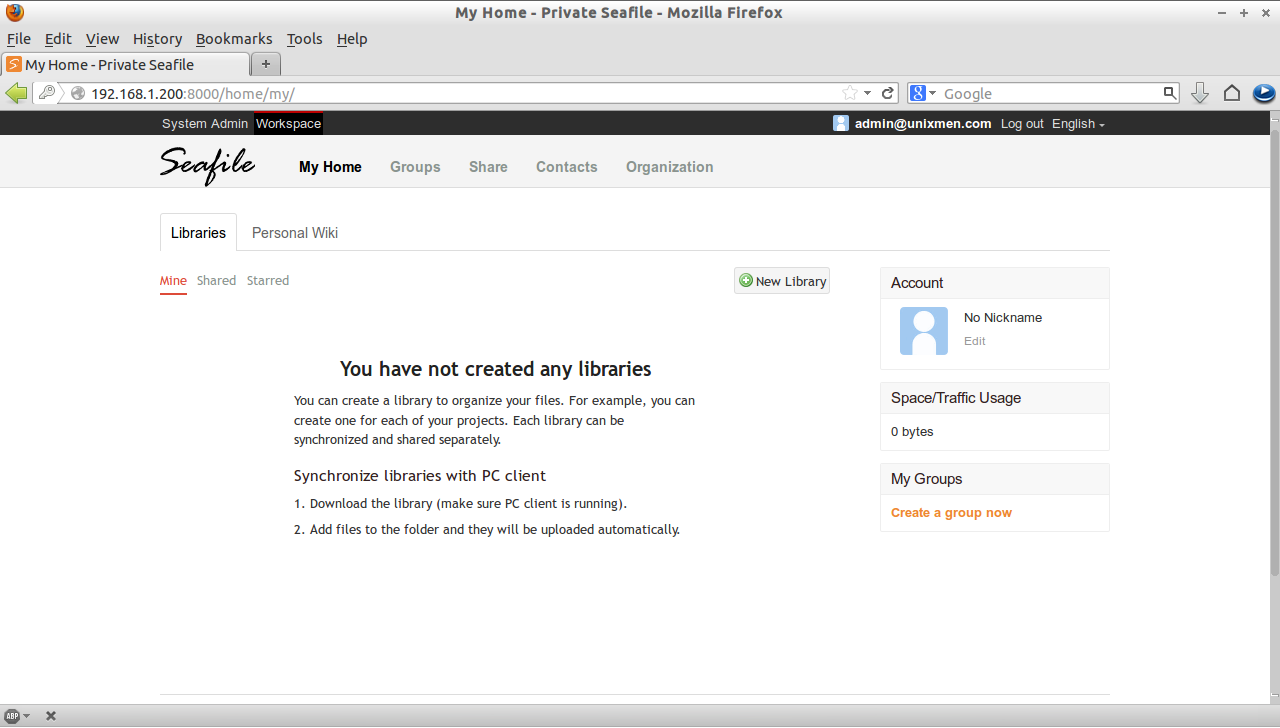Open the History menu

157,39
